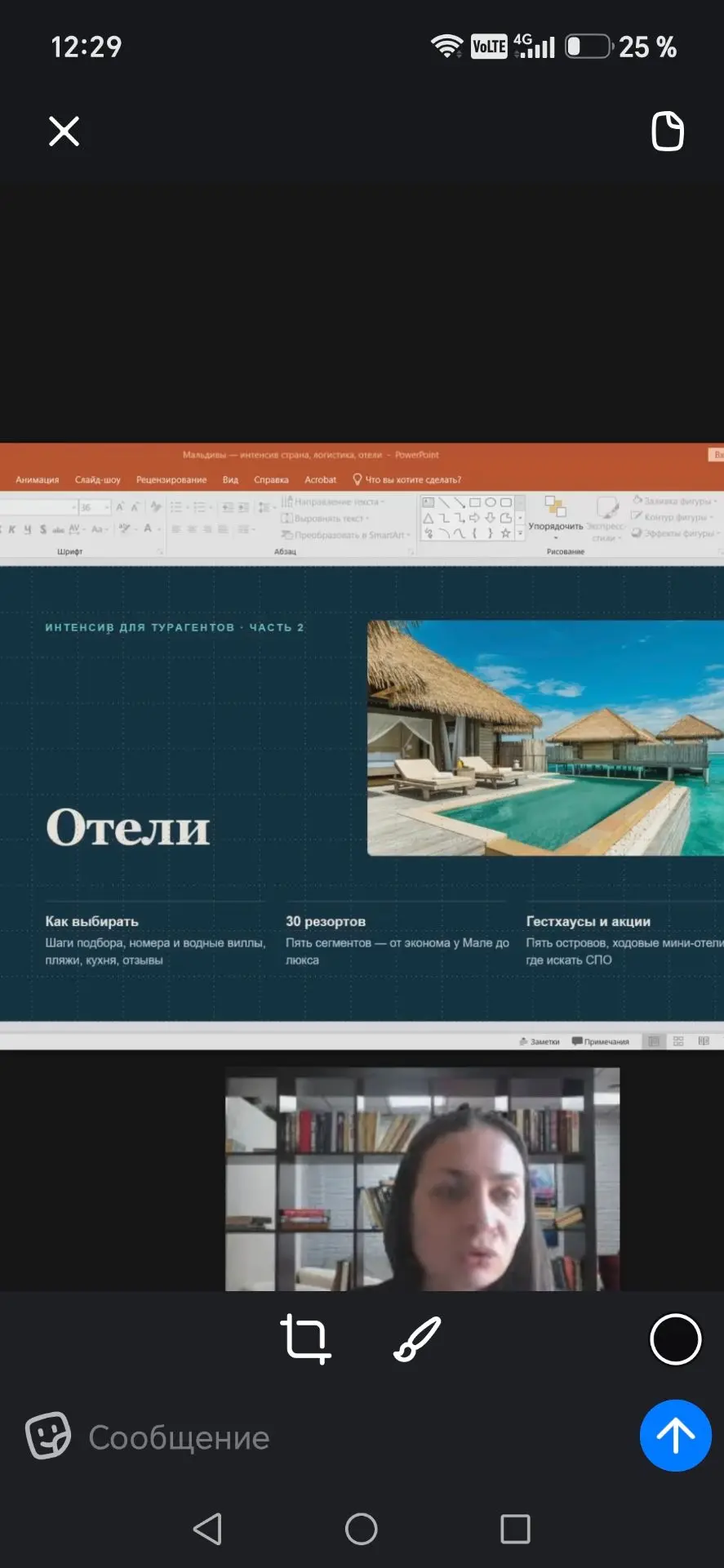The image size is (724, 1568).
Task: Toggle the Примечания comments pane
Action: [x=601, y=1041]
